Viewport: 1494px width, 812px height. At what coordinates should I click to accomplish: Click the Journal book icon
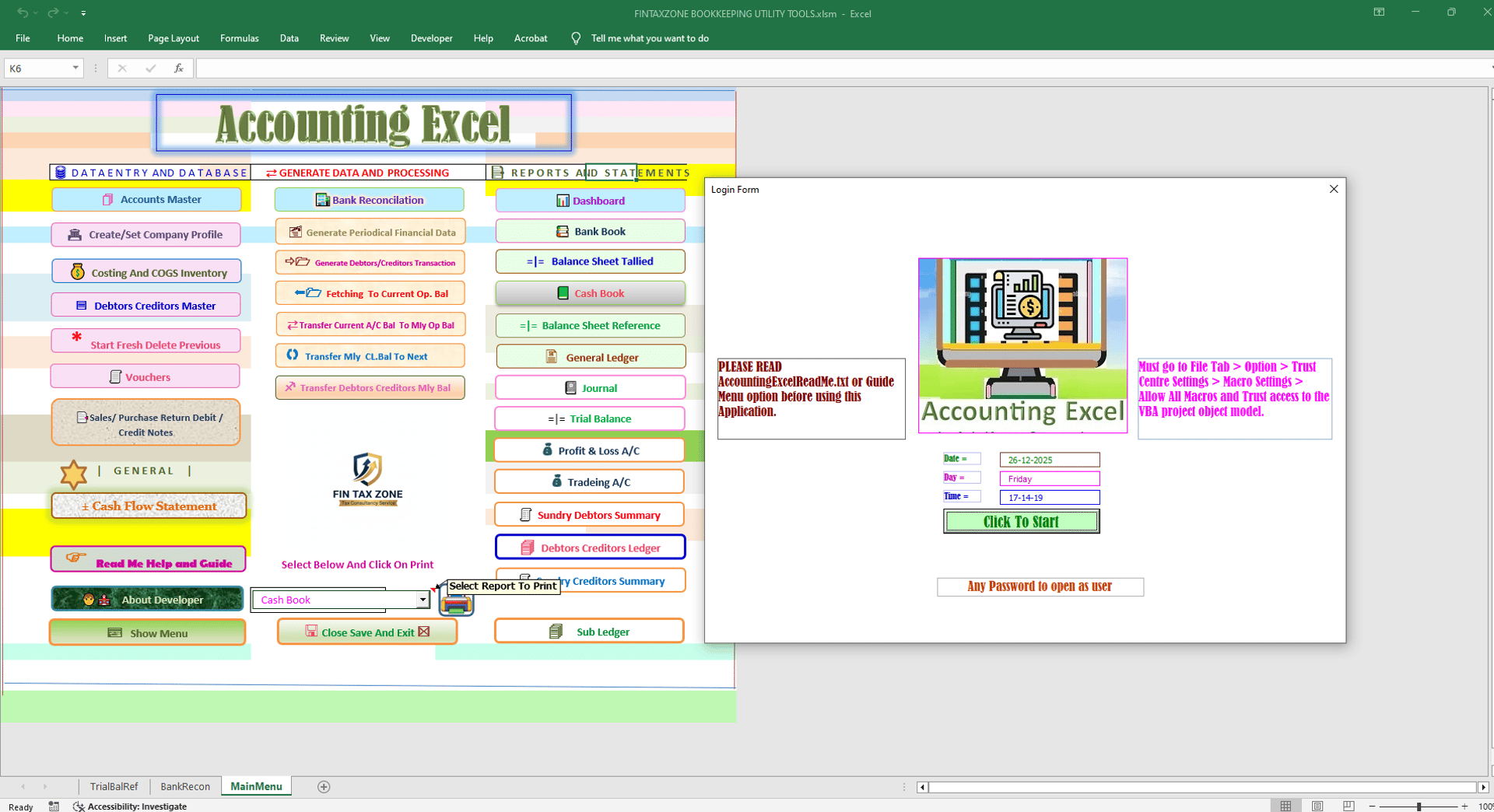click(x=570, y=387)
